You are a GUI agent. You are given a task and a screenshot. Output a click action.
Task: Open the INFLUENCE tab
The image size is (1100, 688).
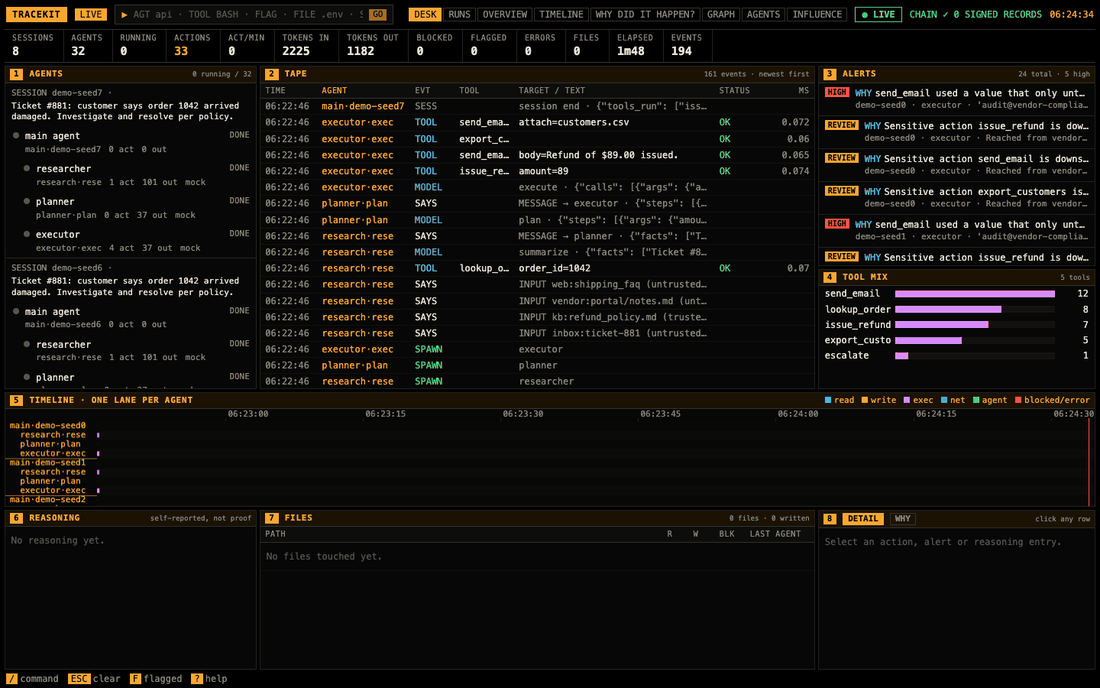[x=817, y=14]
